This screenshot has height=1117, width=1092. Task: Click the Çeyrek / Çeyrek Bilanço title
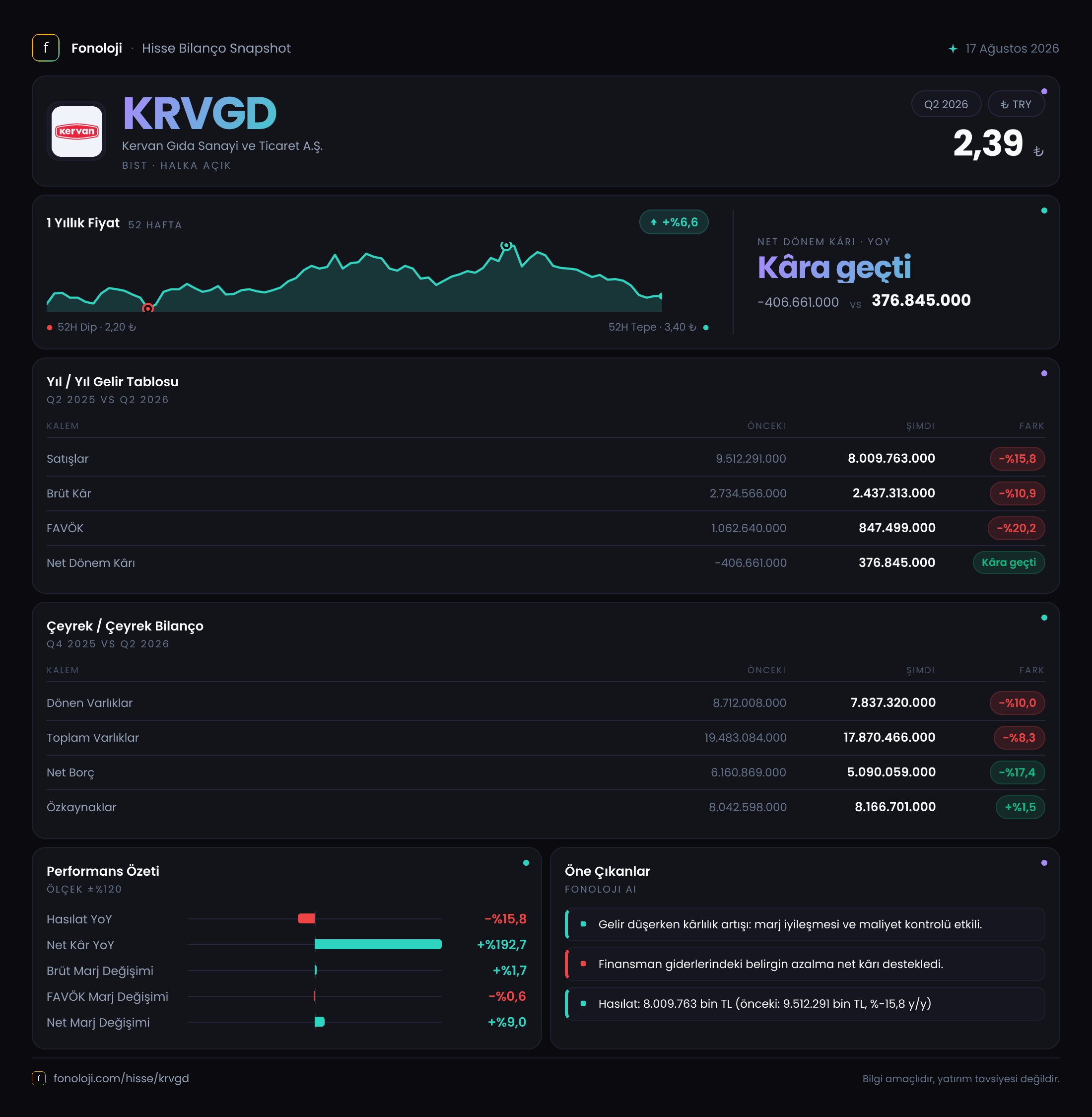point(125,626)
